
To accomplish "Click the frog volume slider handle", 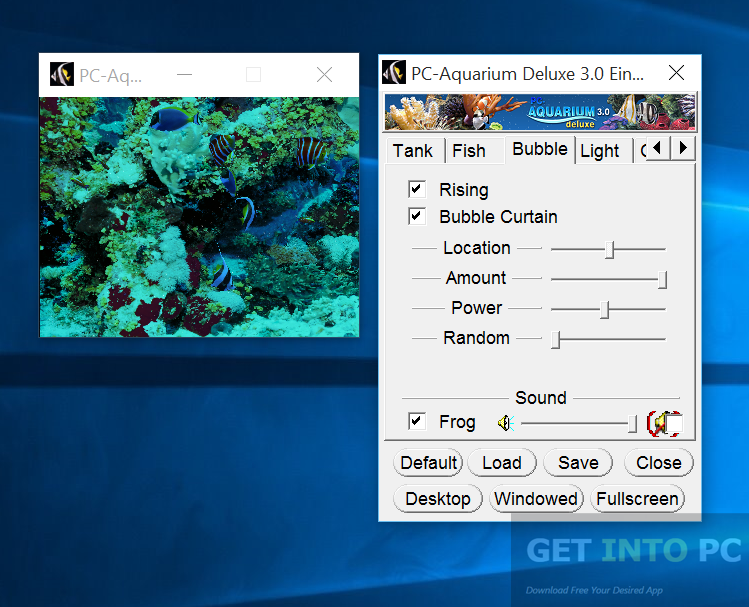I will pyautogui.click(x=632, y=424).
